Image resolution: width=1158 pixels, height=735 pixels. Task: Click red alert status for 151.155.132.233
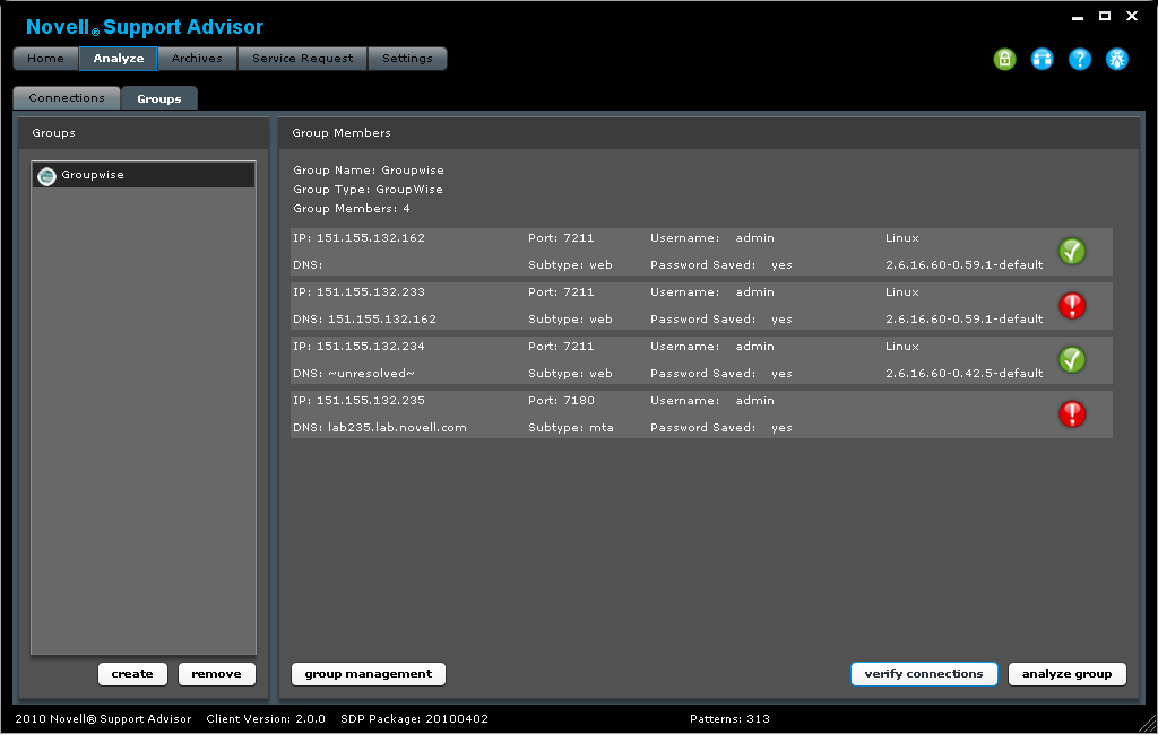[x=1072, y=306]
